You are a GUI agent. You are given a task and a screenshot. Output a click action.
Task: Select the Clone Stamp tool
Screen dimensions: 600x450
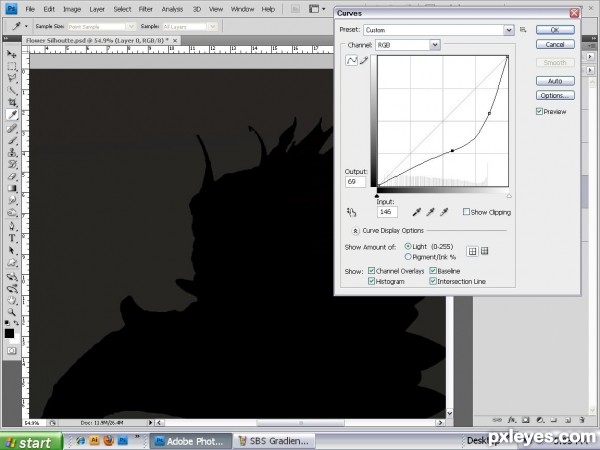point(12,152)
